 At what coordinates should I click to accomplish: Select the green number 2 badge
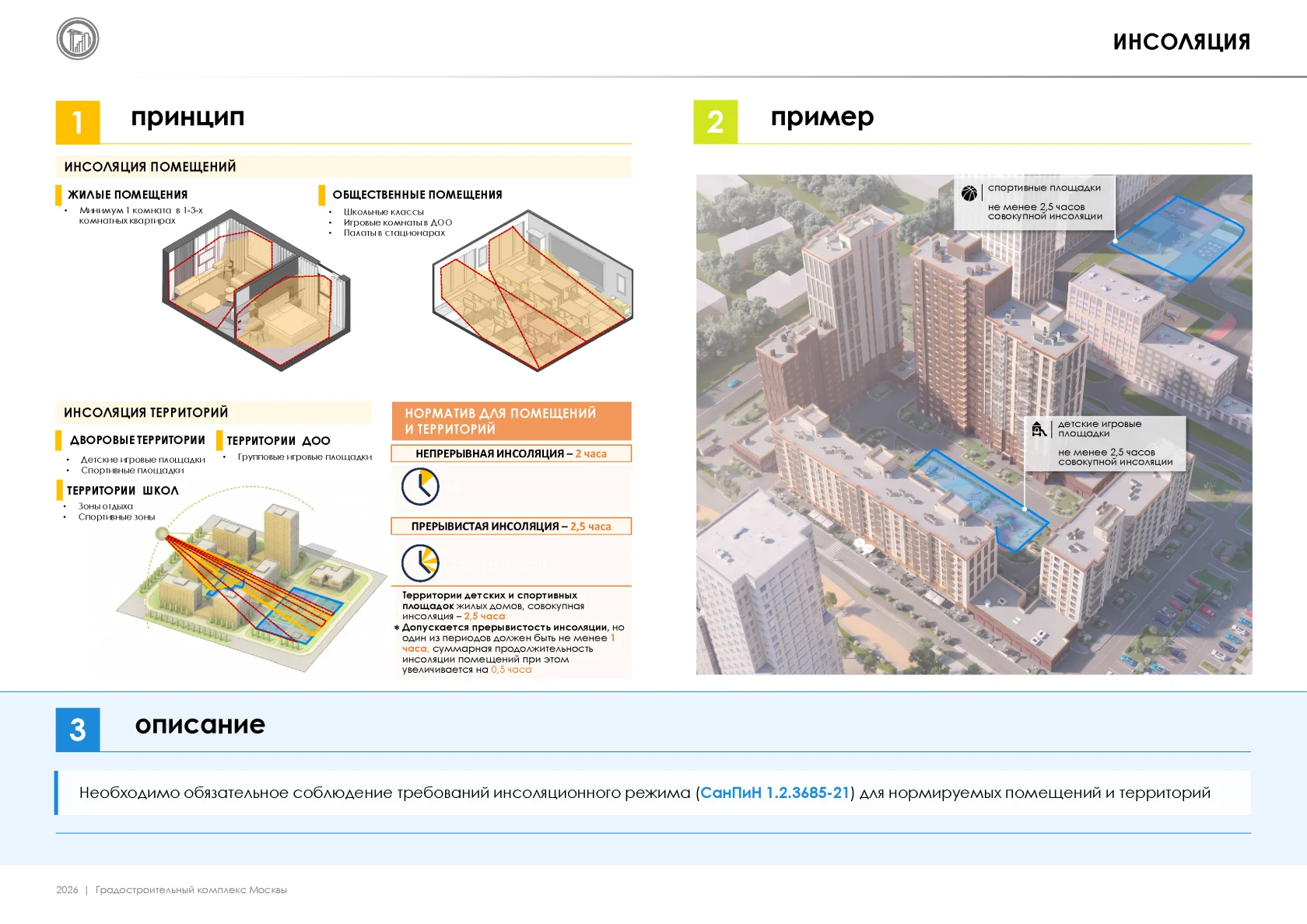coord(716,122)
